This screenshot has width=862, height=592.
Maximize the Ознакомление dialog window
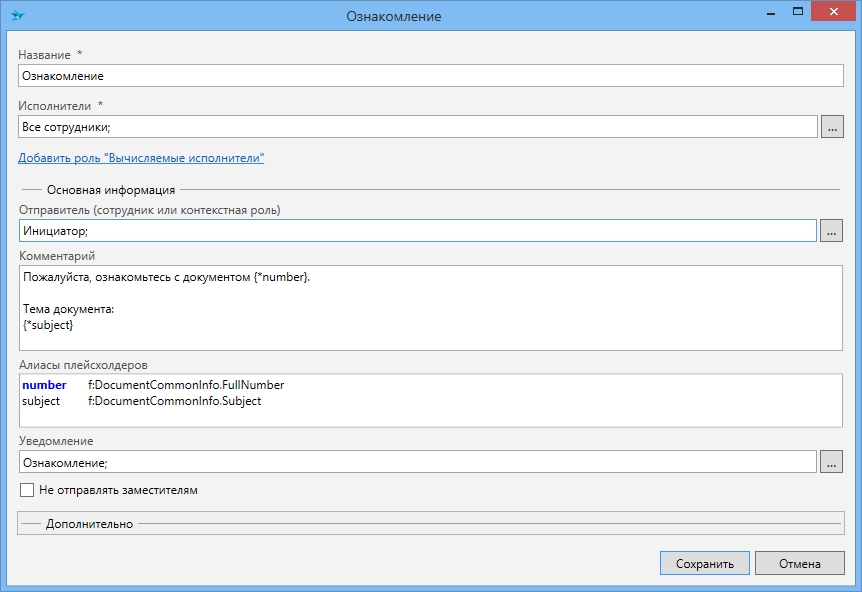point(798,12)
